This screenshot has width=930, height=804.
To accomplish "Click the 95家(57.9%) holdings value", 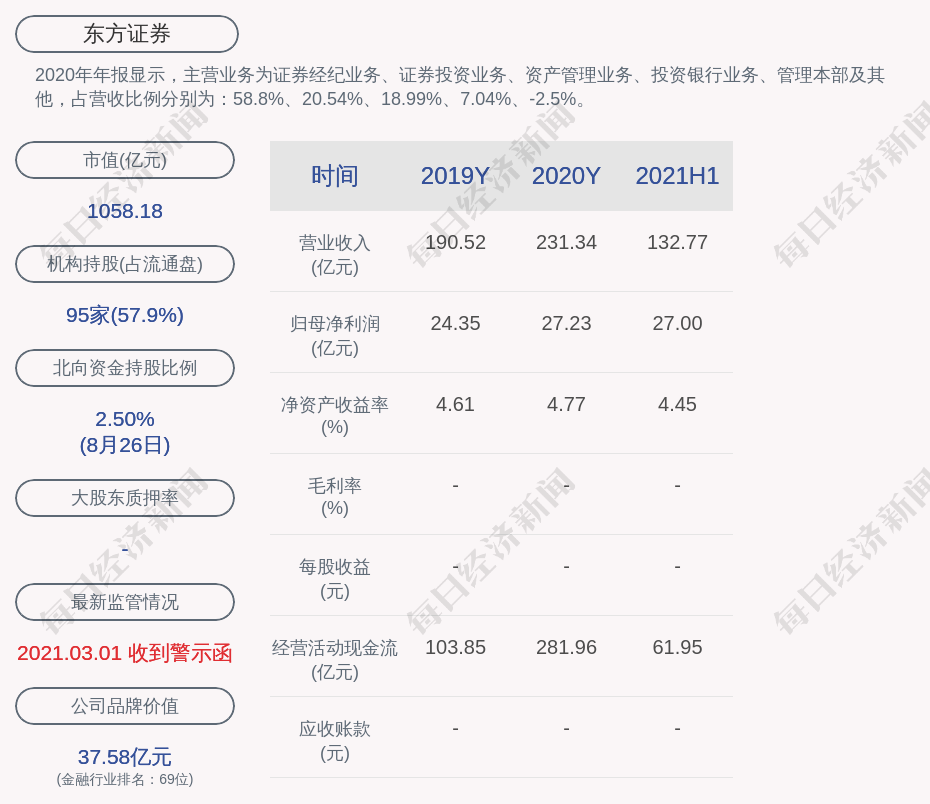I will [125, 315].
